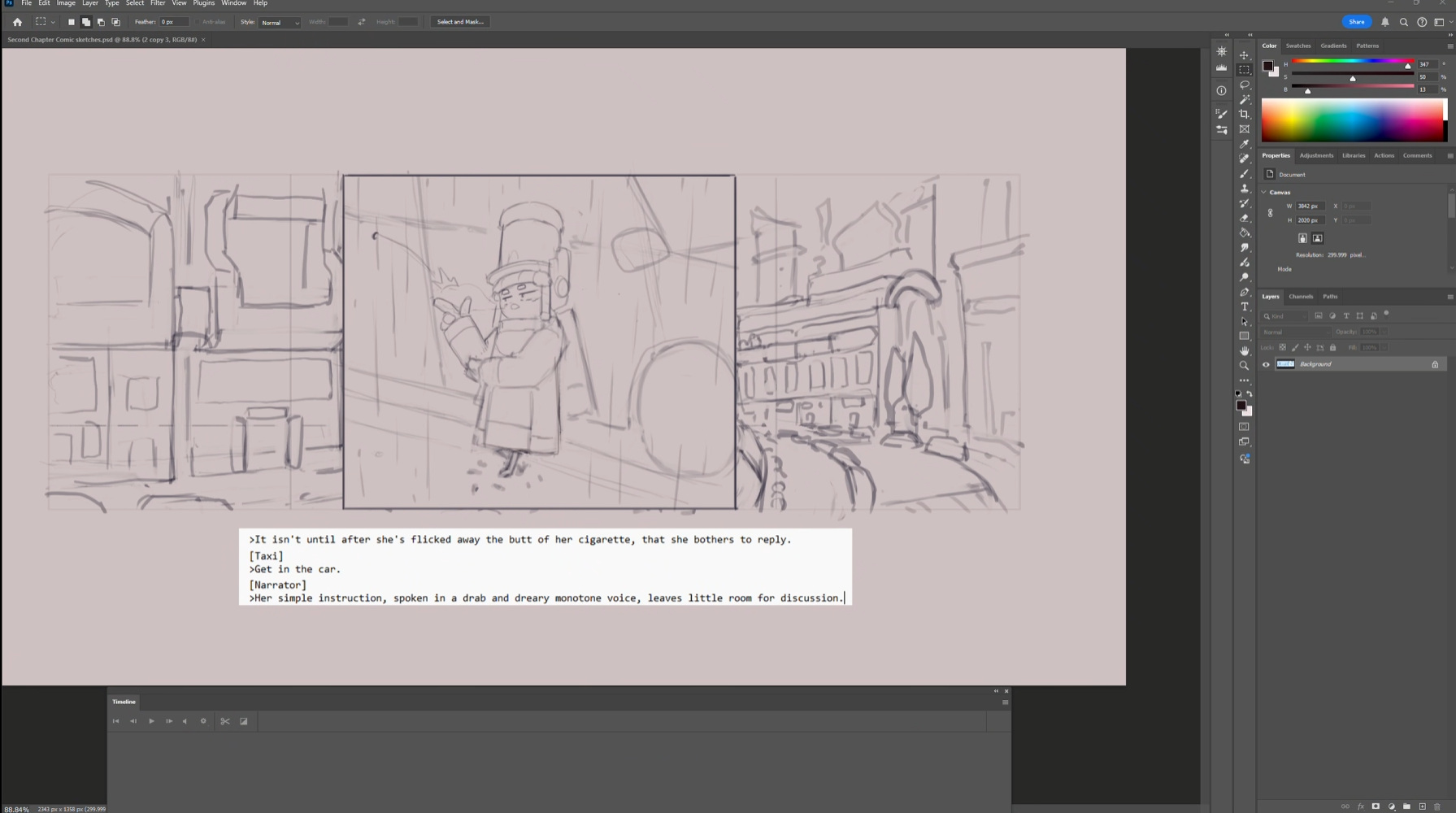Switch to the Adjustments tab

click(x=1316, y=155)
